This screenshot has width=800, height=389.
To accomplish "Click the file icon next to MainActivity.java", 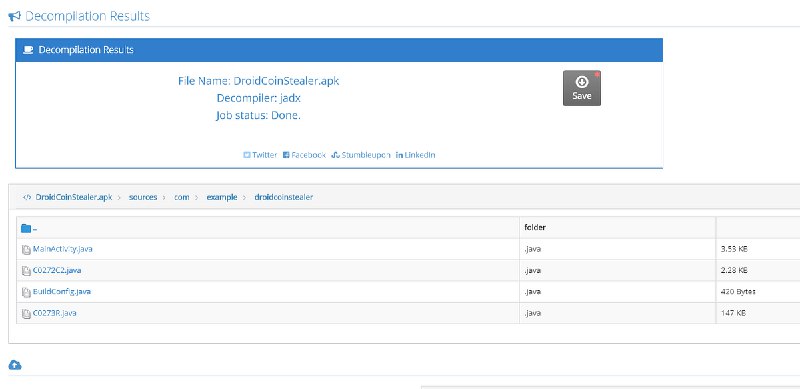I will click(26, 250).
